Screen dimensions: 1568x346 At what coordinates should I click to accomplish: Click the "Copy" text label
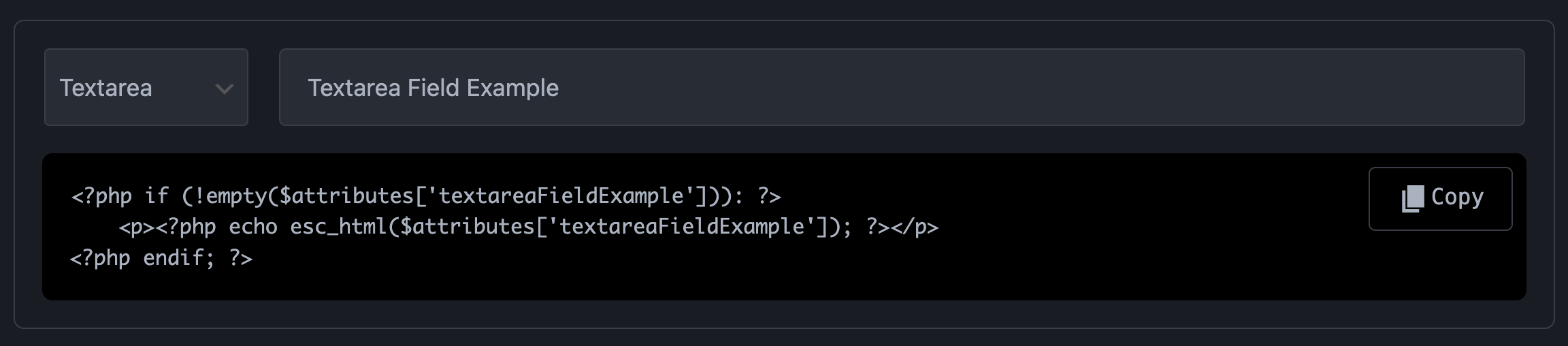click(x=1457, y=197)
